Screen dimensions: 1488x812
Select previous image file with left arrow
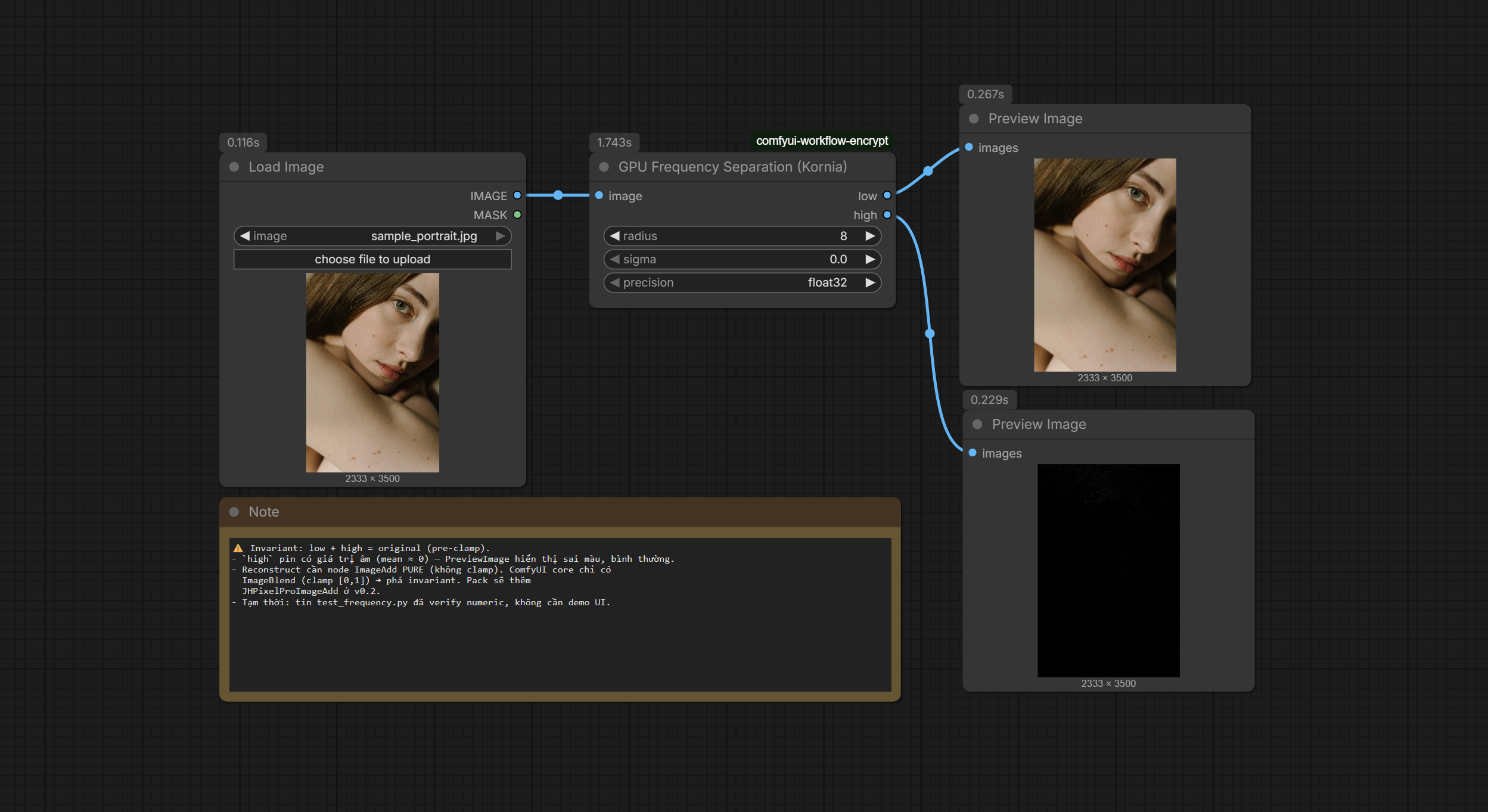click(x=244, y=236)
